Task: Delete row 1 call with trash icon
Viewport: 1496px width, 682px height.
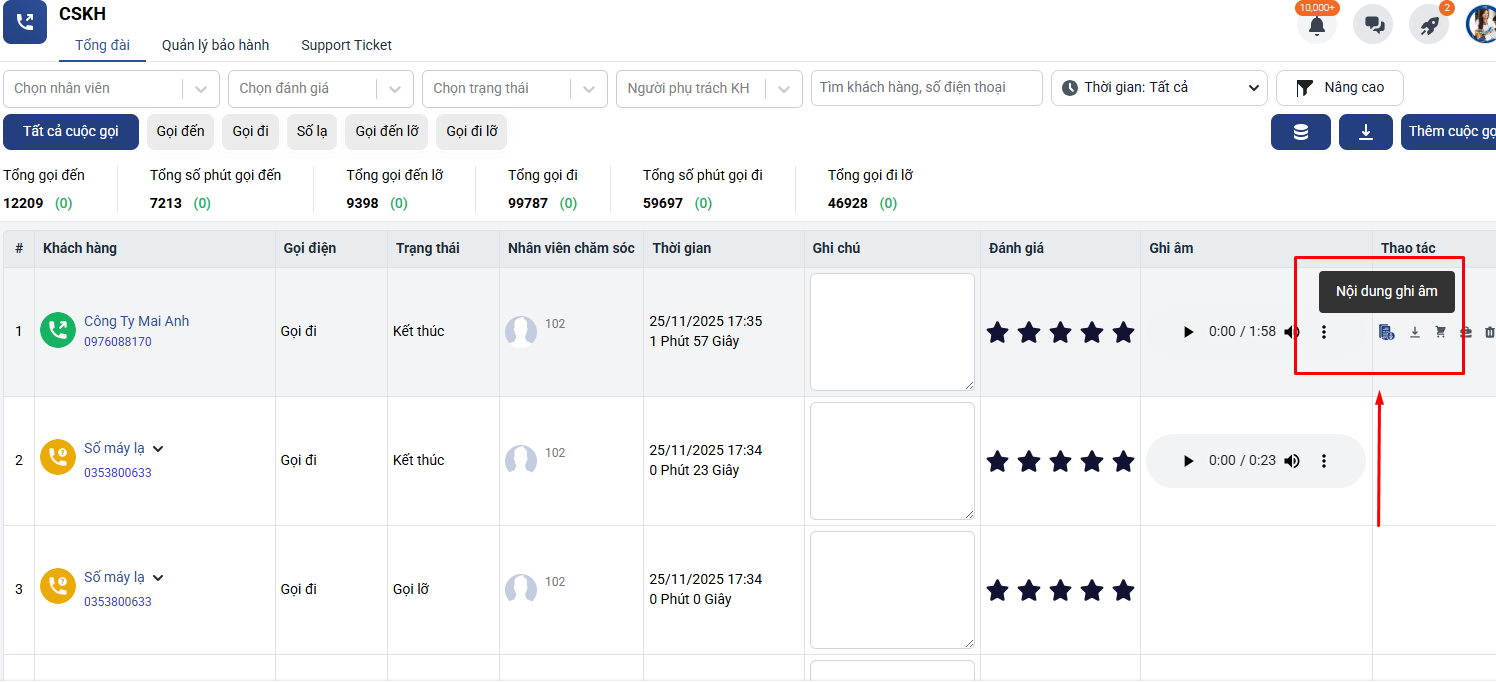Action: (x=1489, y=332)
